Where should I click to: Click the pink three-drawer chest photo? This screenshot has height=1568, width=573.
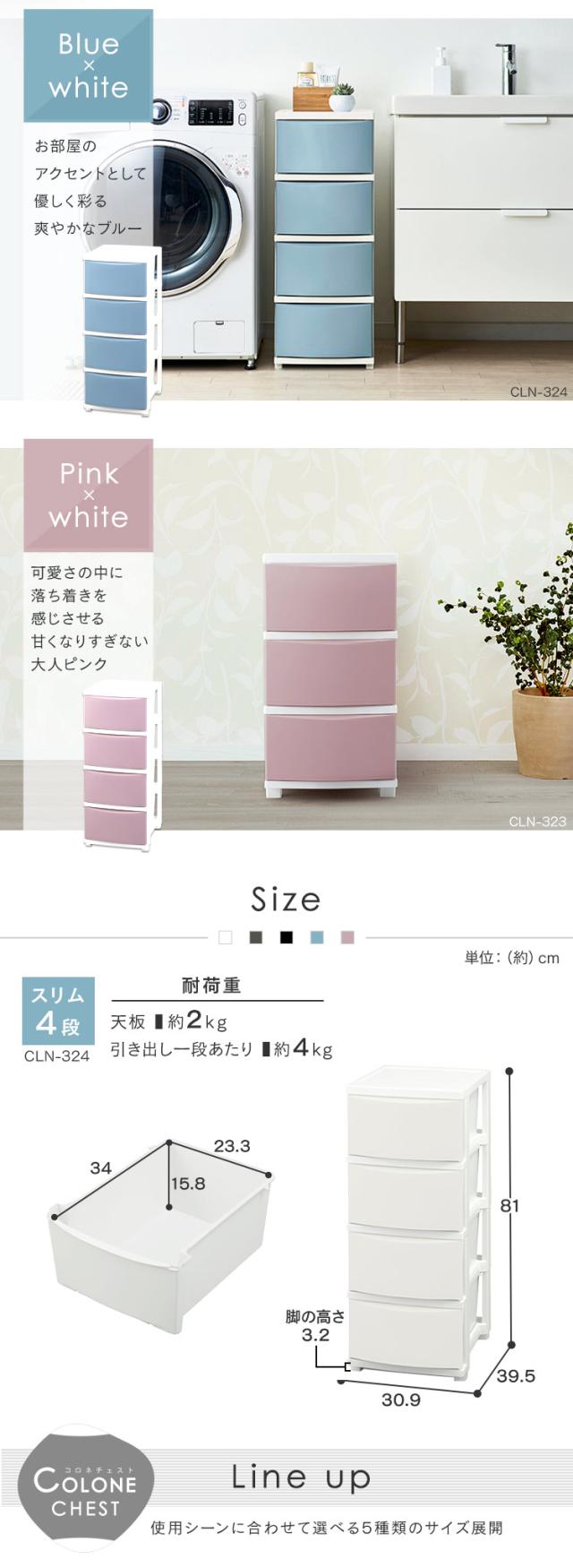(330, 676)
